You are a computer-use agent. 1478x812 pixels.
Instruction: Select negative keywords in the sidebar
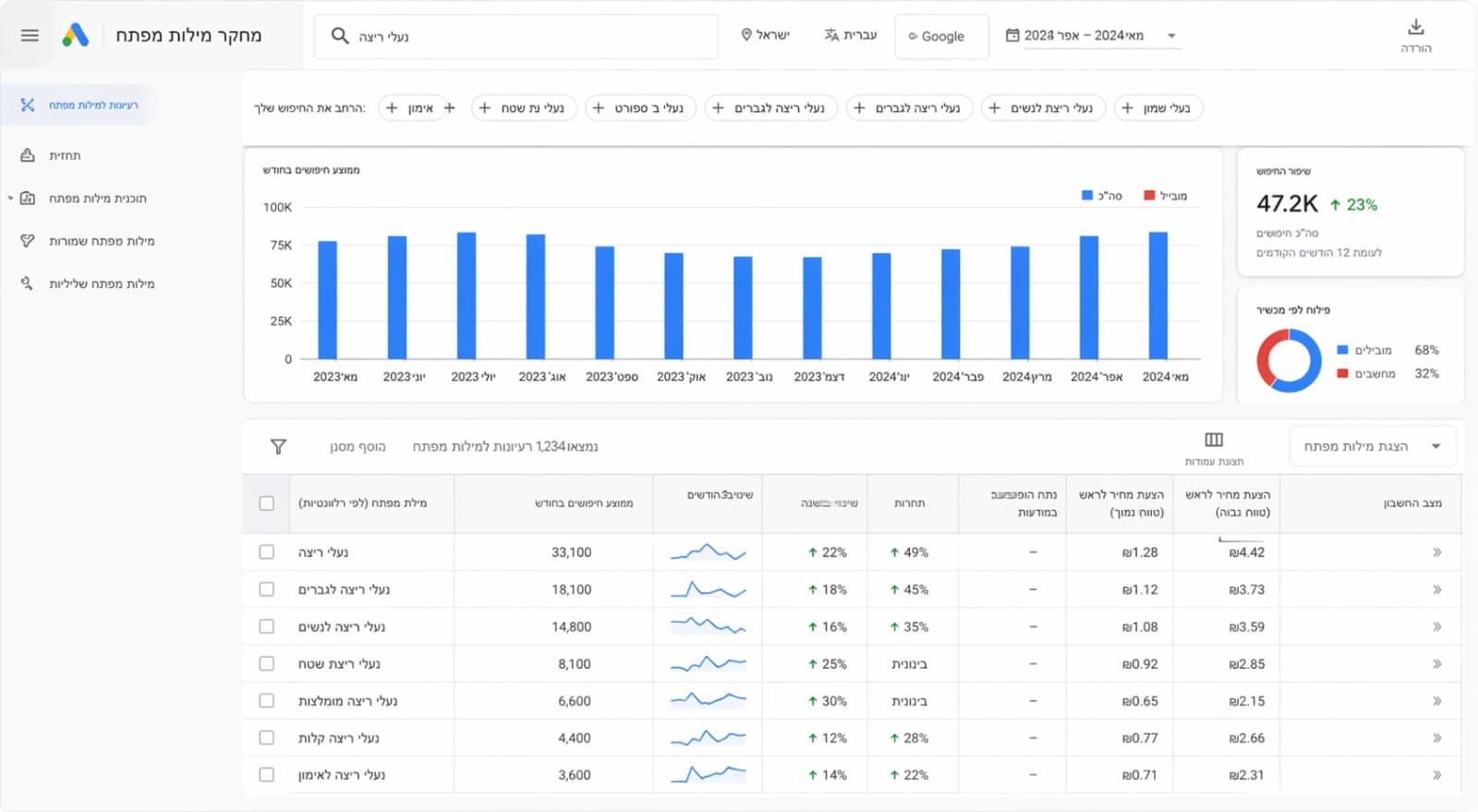(102, 284)
